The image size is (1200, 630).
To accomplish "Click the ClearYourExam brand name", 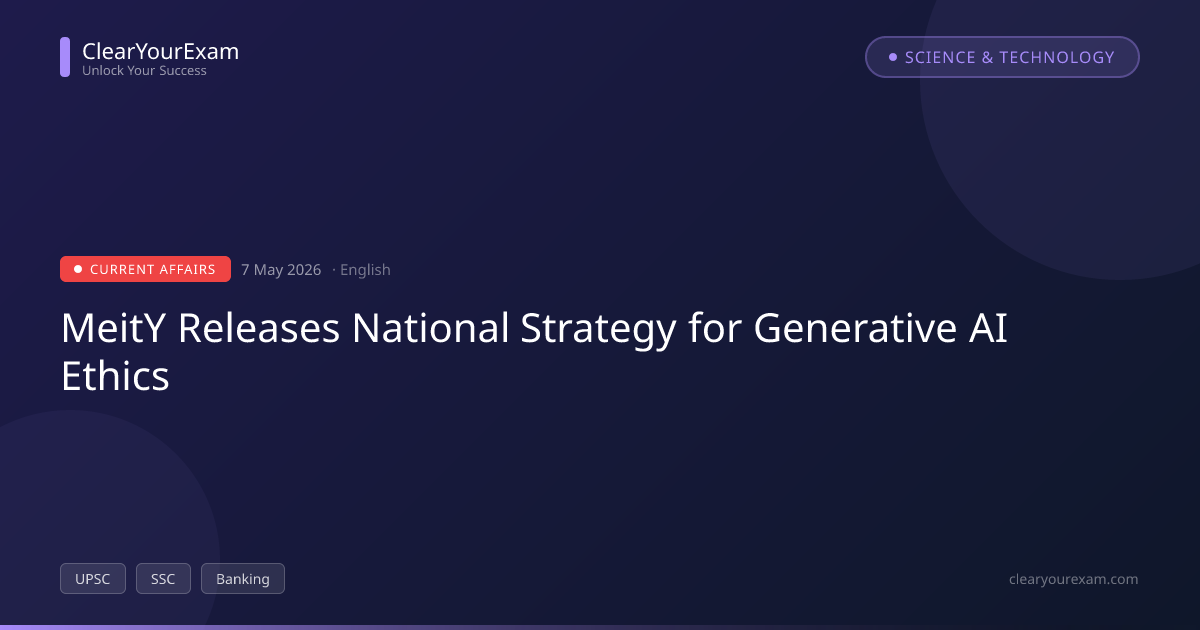I will pyautogui.click(x=160, y=51).
